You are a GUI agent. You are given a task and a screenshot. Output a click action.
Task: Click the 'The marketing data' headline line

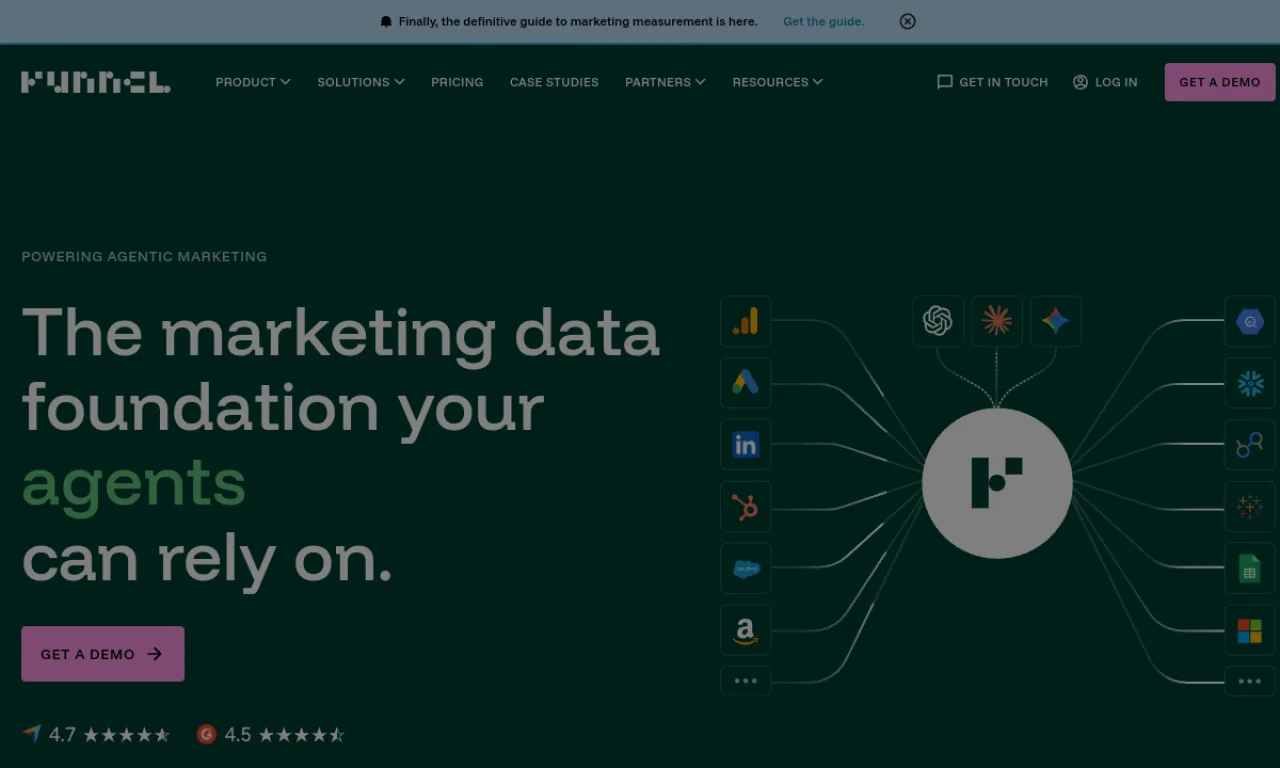click(x=341, y=332)
